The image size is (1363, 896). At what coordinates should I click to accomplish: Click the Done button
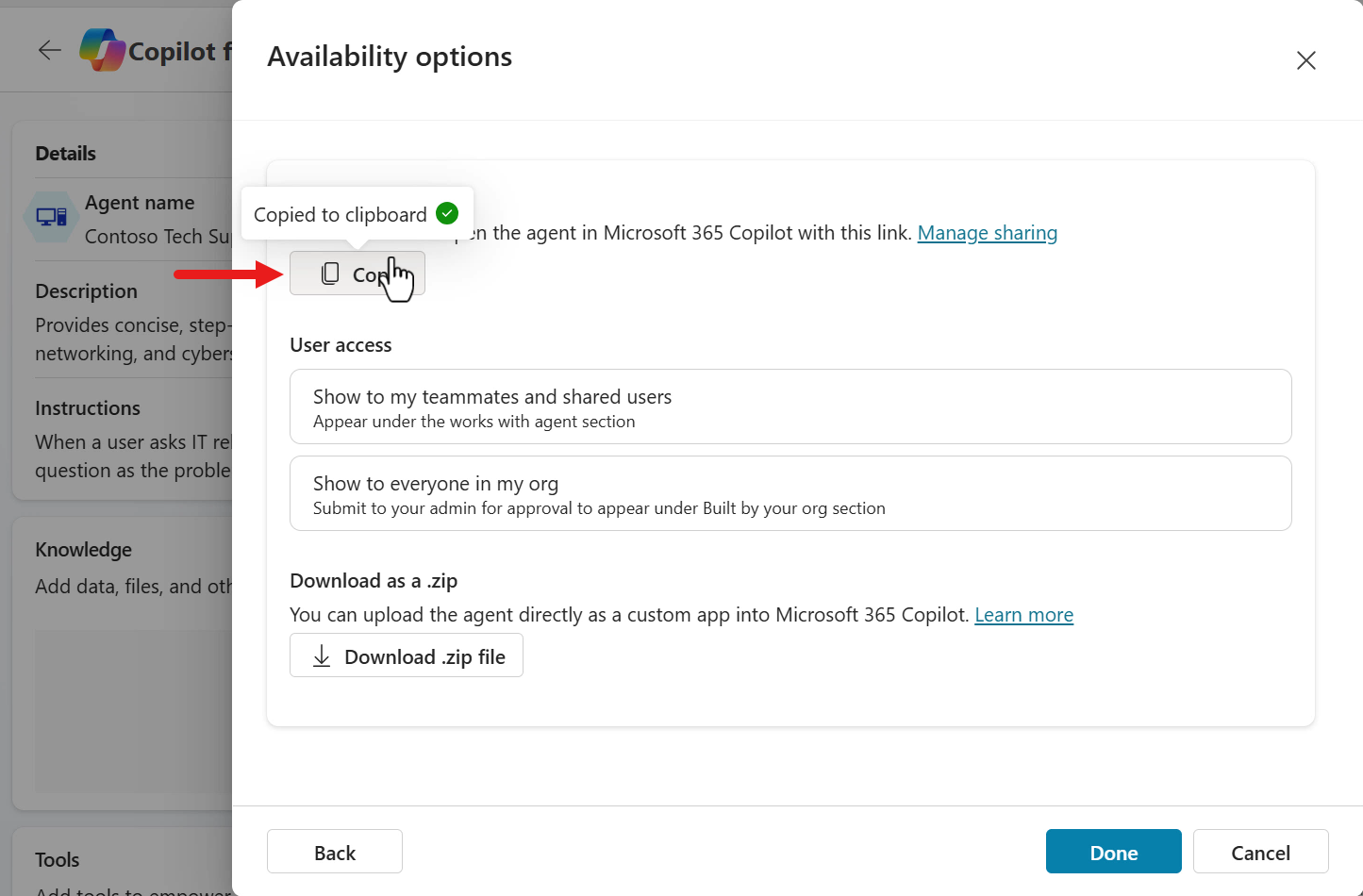[1113, 852]
